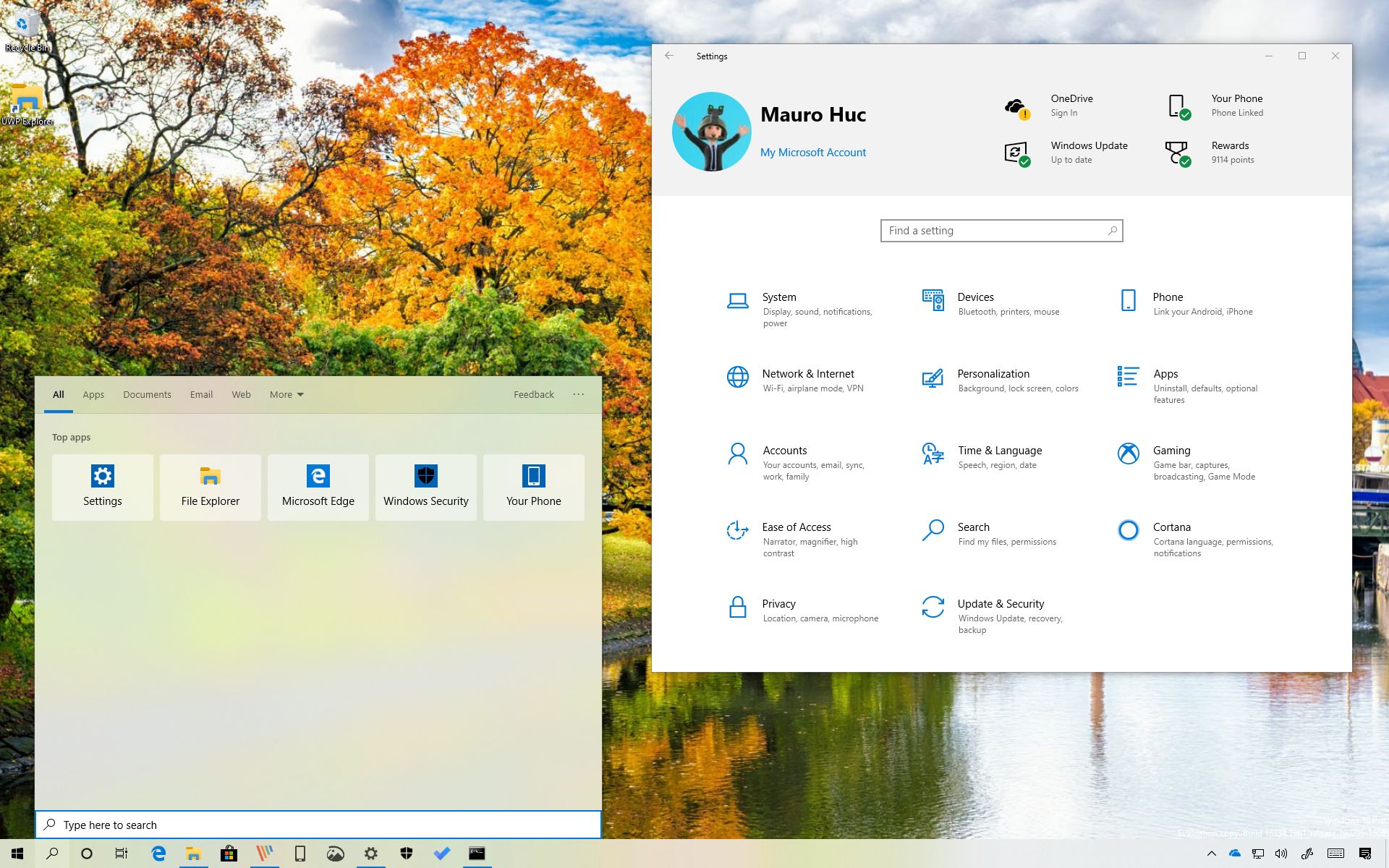1389x868 pixels.
Task: Select the Recycle Bin desktop icon
Action: click(x=27, y=30)
